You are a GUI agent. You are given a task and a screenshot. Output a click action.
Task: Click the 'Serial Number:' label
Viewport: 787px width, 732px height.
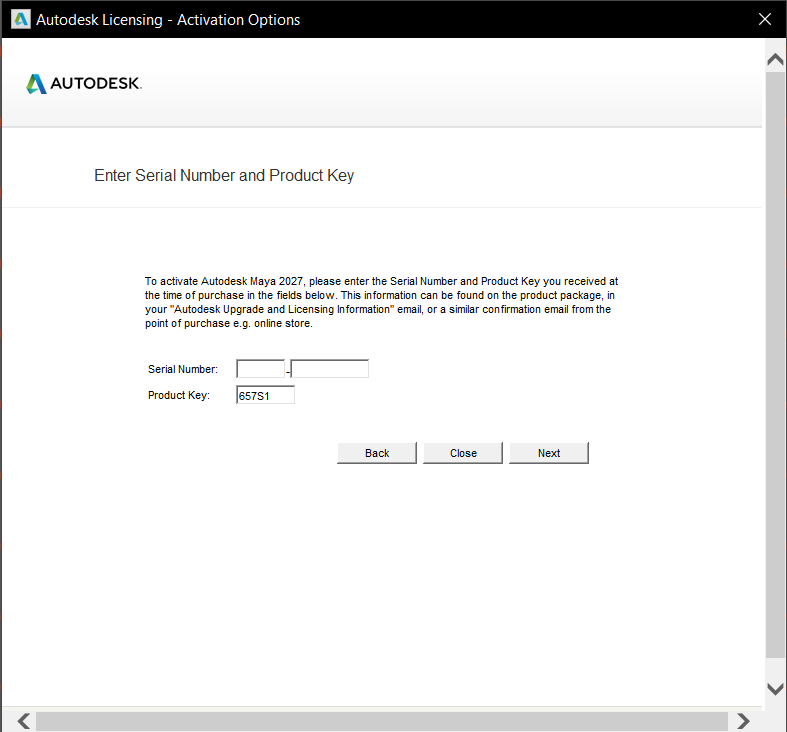(183, 369)
